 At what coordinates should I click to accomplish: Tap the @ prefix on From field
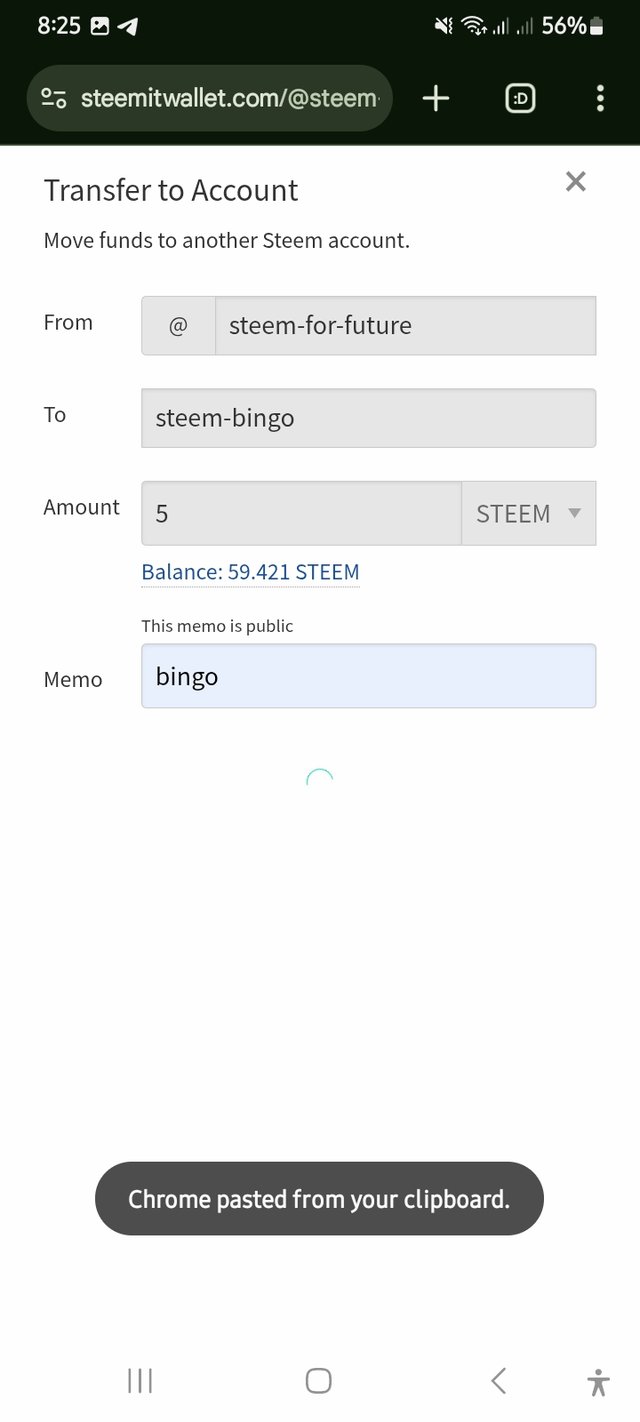point(178,325)
